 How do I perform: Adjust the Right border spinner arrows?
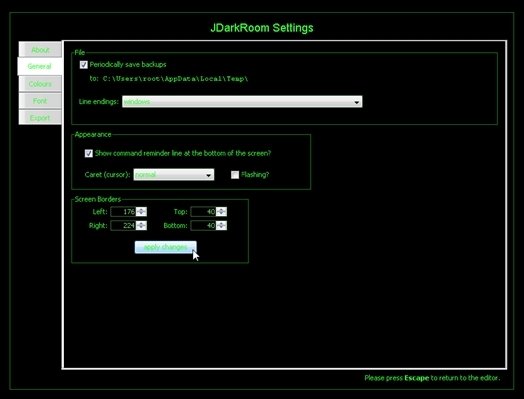pyautogui.click(x=141, y=226)
